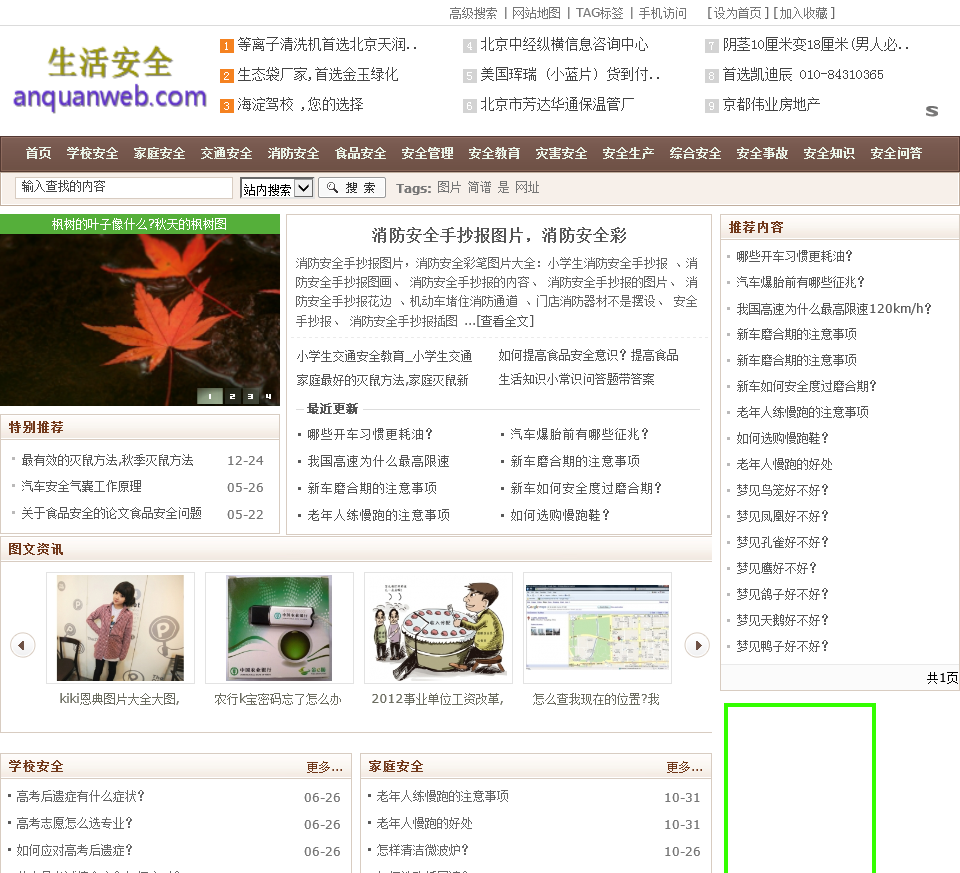
Task: Open 如何选购慢跑鞋 in 最近更新
Action: pos(560,515)
